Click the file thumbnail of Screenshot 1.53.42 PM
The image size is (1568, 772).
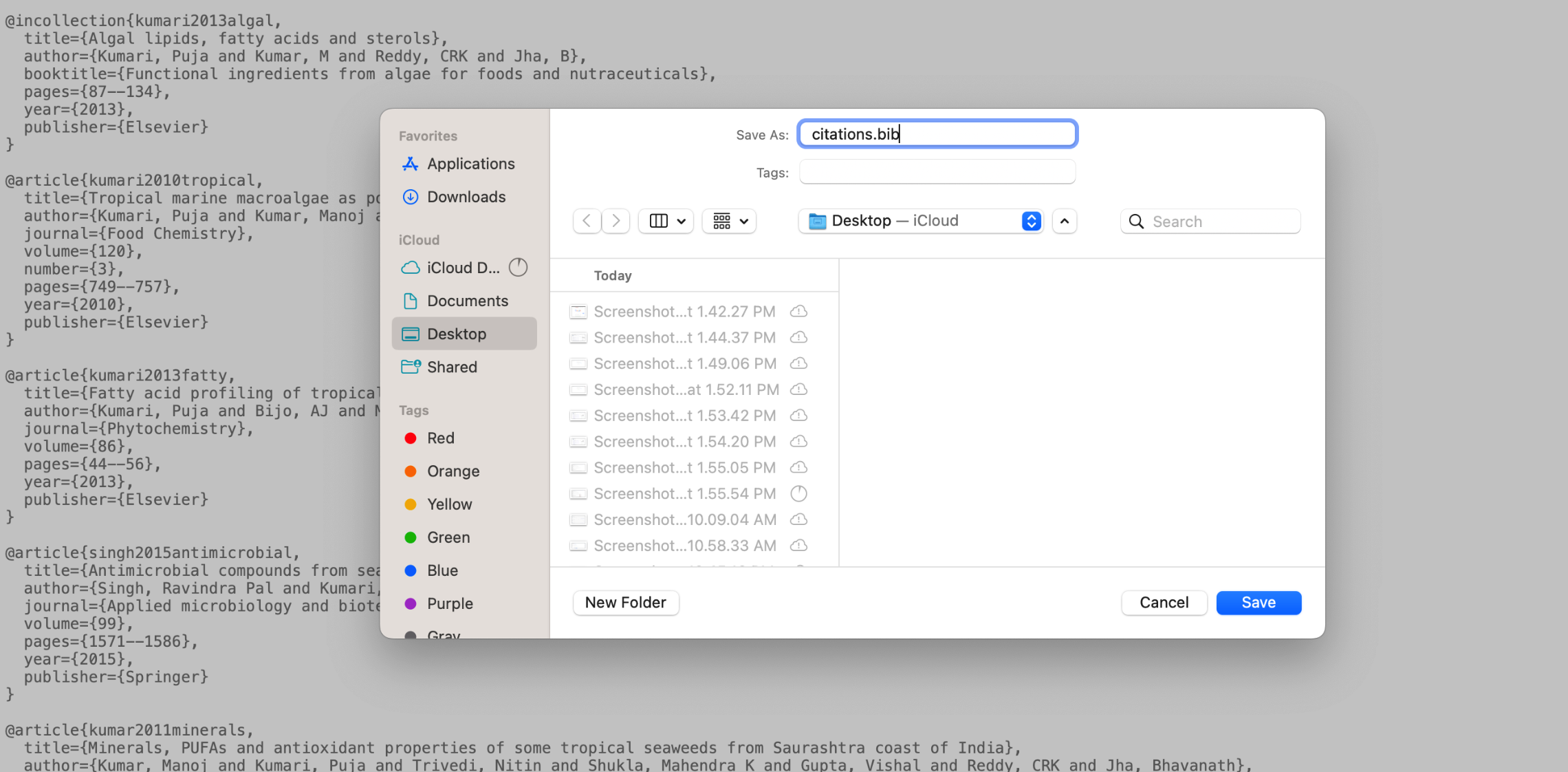click(x=578, y=416)
